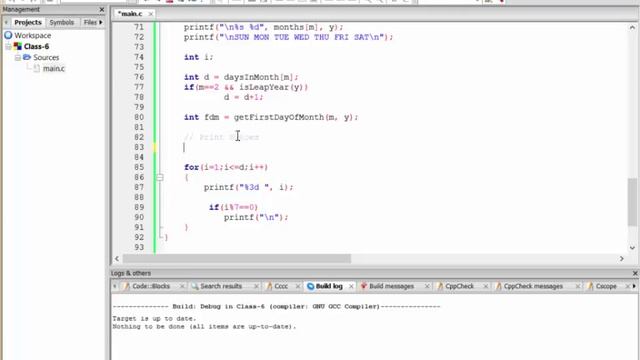The height and width of the screenshot is (360, 640).
Task: Show more Management tabs with right arrow
Action: pos(101,22)
